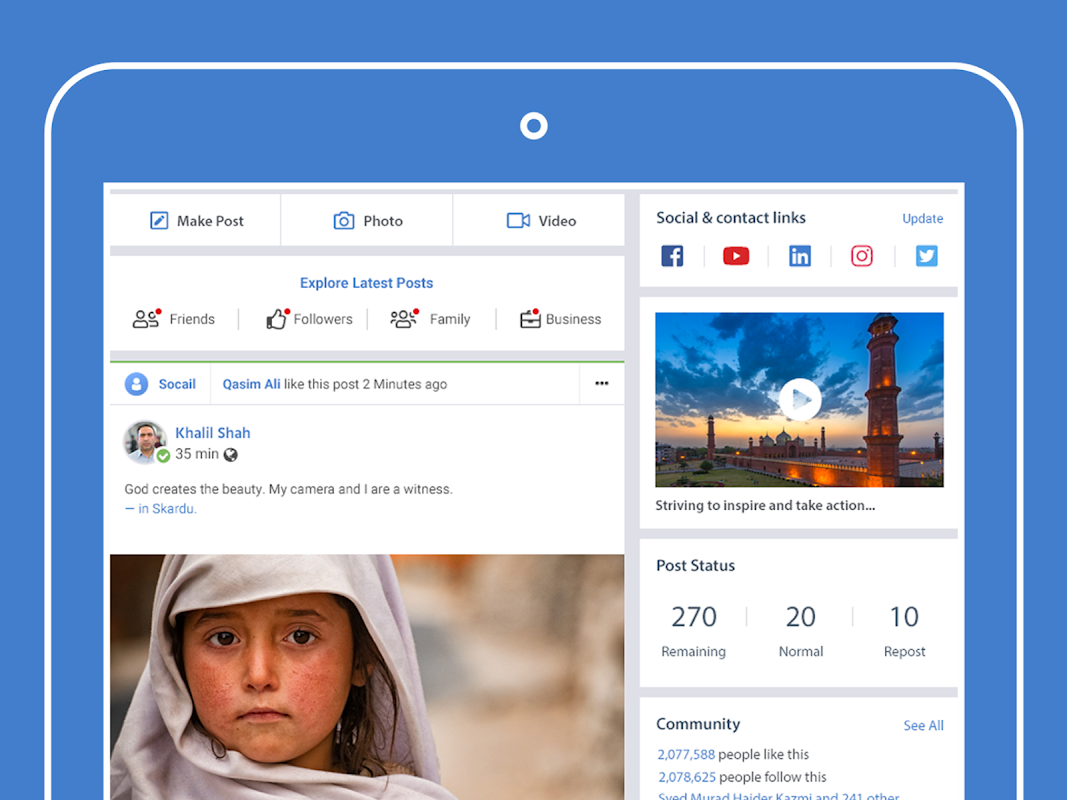Click the Socail label link
1067x800 pixels.
tap(177, 384)
